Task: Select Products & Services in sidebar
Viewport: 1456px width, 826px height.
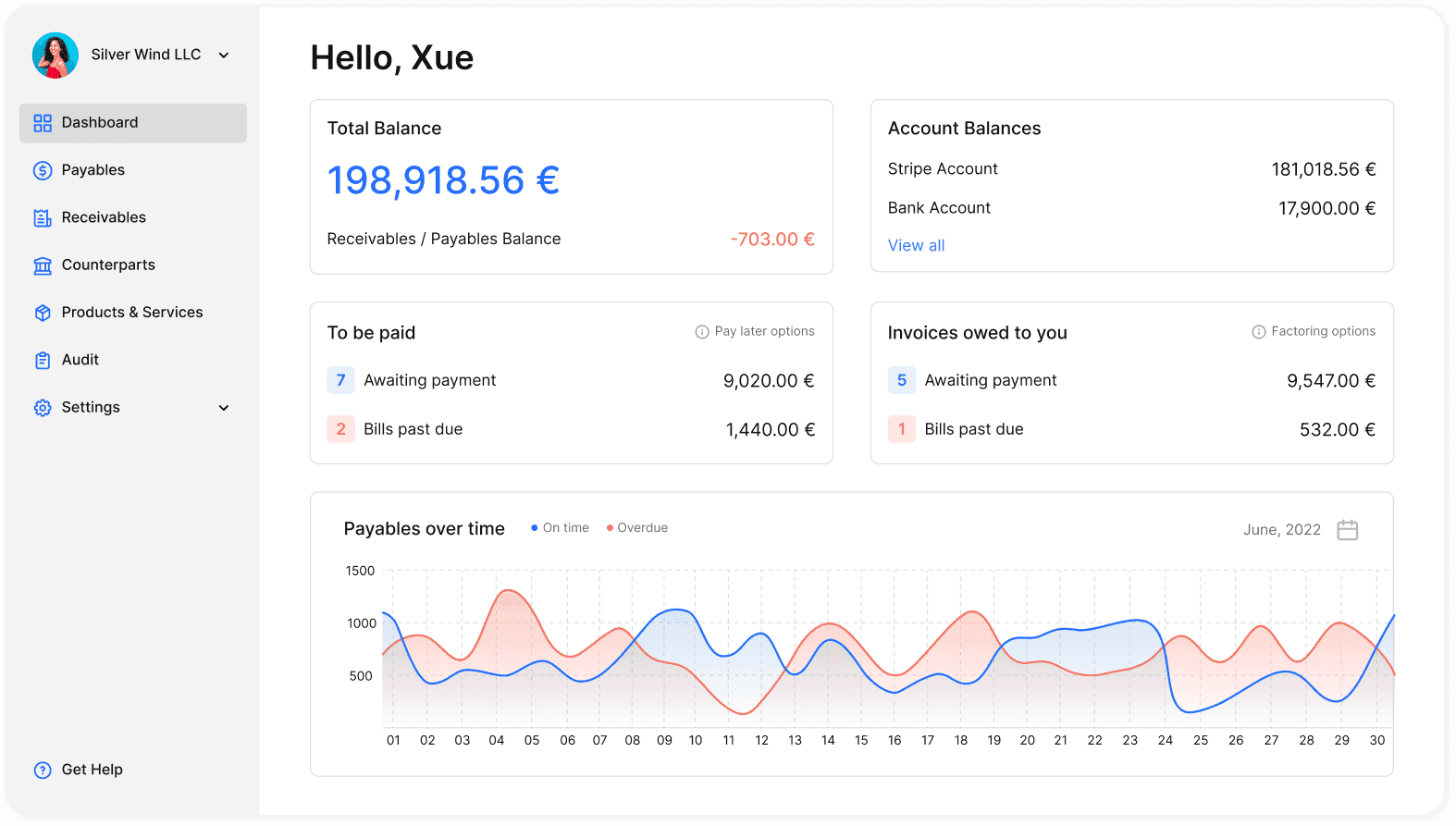Action: click(133, 313)
